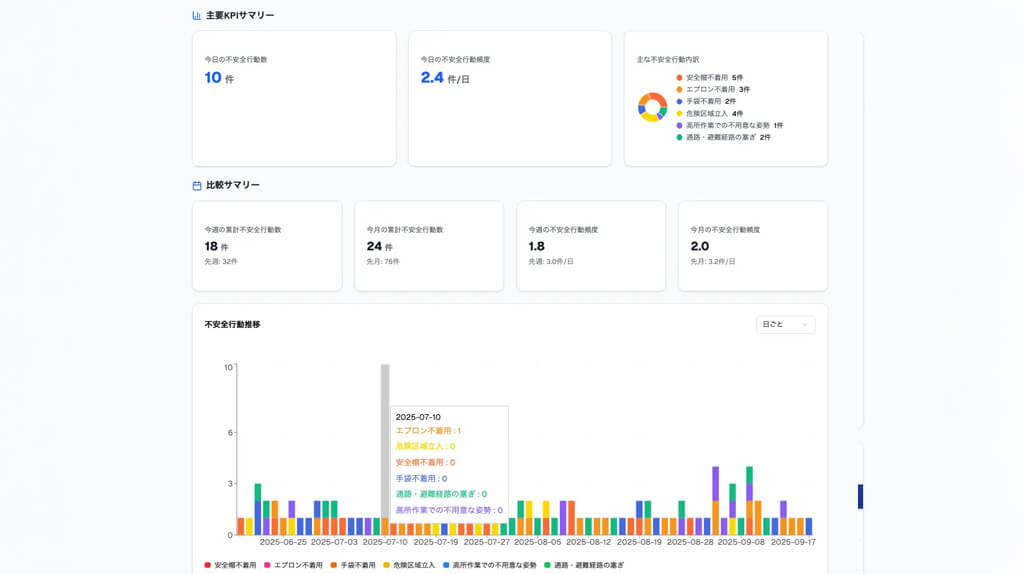This screenshot has width=1024, height=574.
Task: Open the 日ごと interval dropdown
Action: point(786,325)
